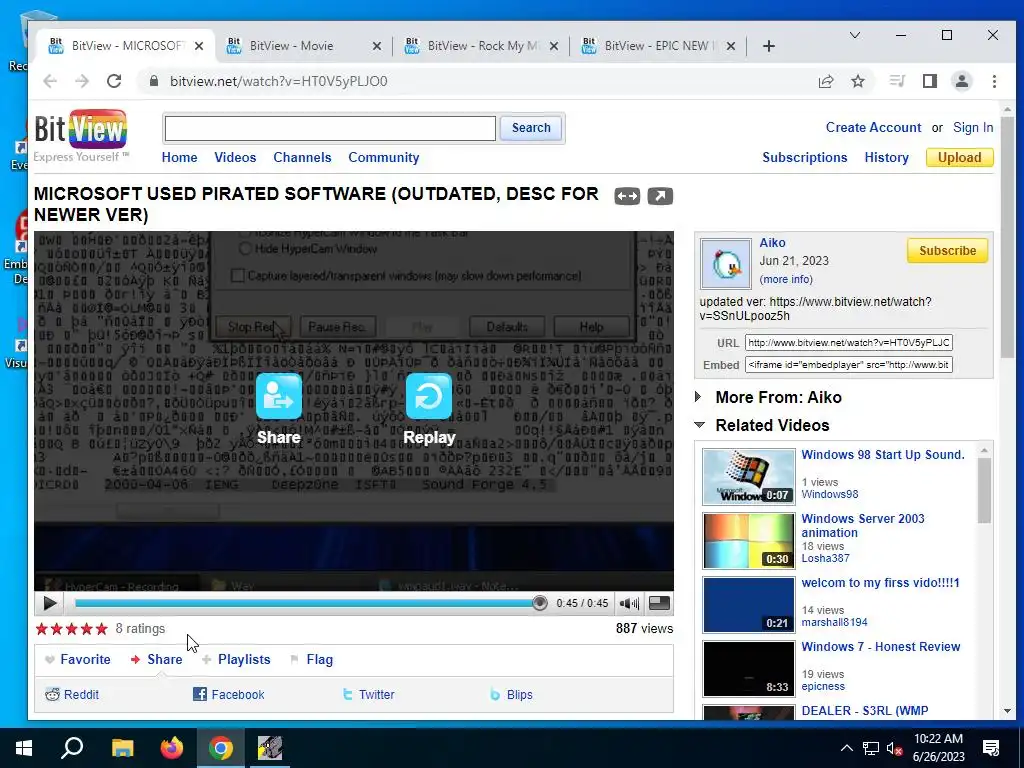1024x768 pixels.
Task: Click the Search button
Action: [531, 128]
